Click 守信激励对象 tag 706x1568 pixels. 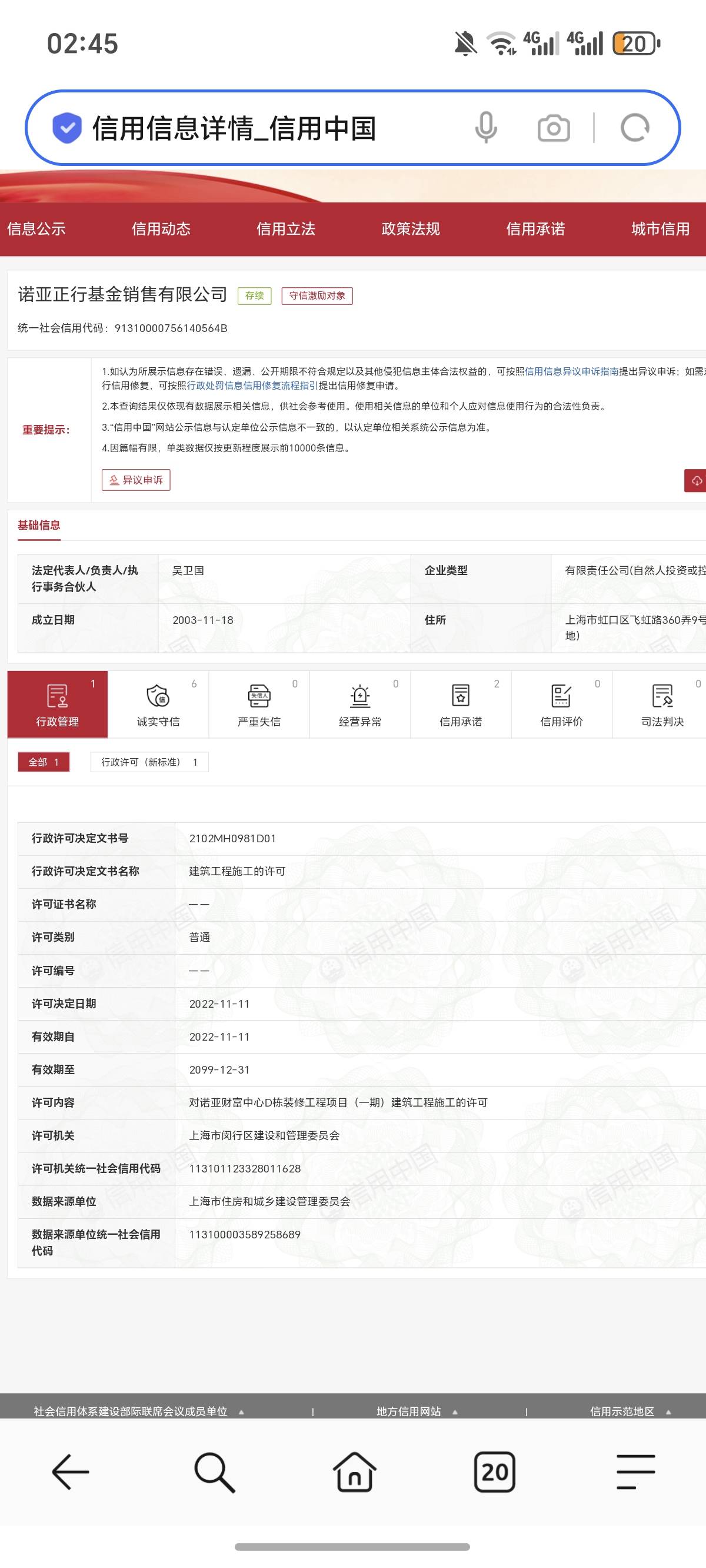pyautogui.click(x=317, y=296)
